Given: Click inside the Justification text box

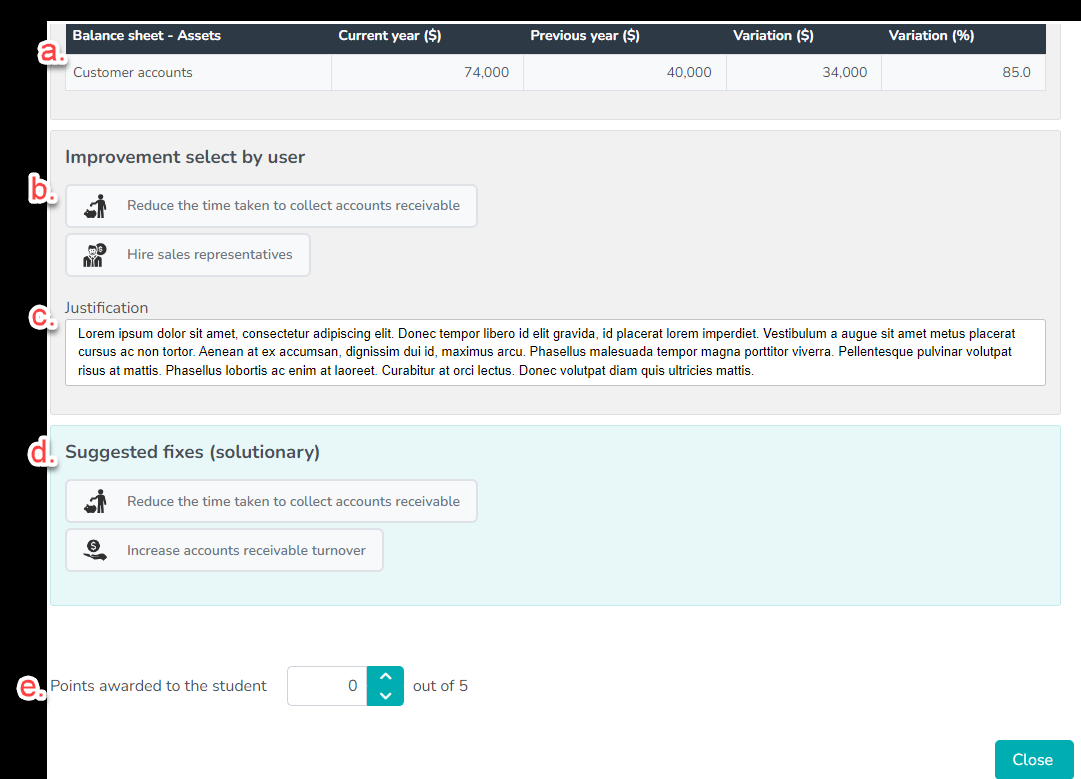Looking at the screenshot, I should pos(555,352).
